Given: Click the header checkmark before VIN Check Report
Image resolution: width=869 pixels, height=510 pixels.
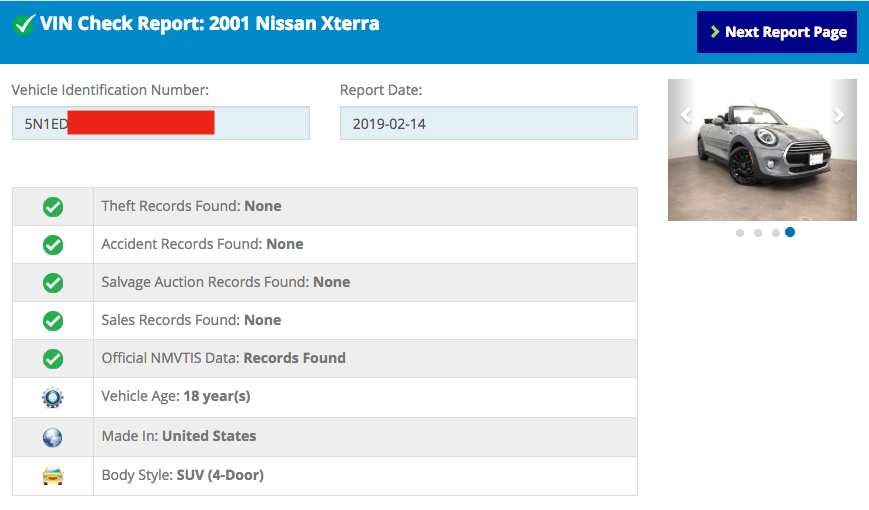Looking at the screenshot, I should 23,24.
